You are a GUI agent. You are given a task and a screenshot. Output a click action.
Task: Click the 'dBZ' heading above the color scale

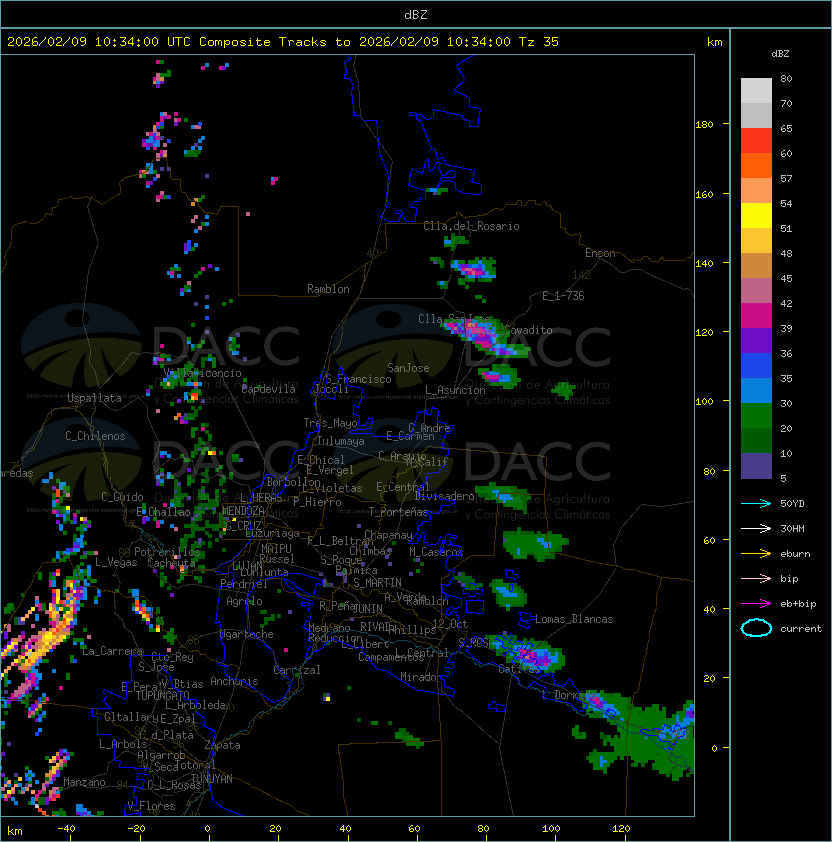tap(780, 54)
